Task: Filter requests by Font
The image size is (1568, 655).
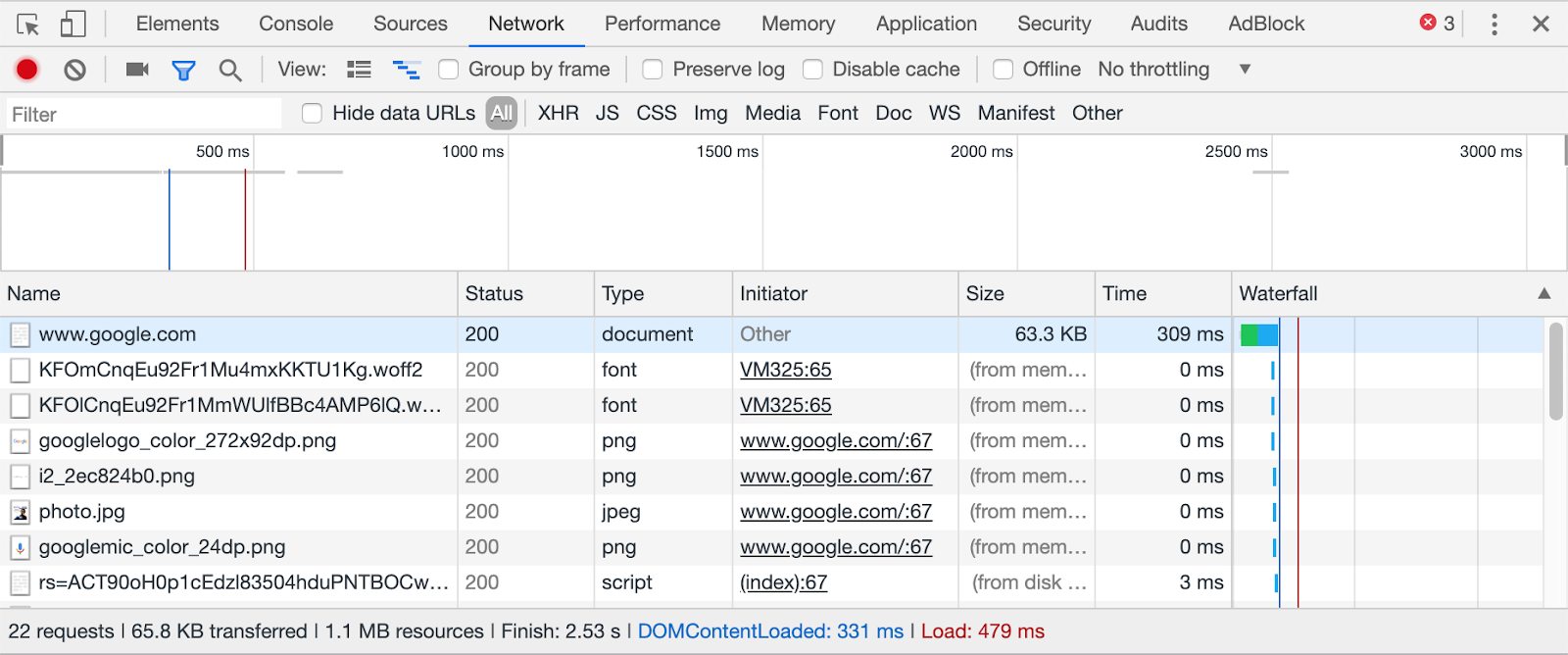Action: 838,114
